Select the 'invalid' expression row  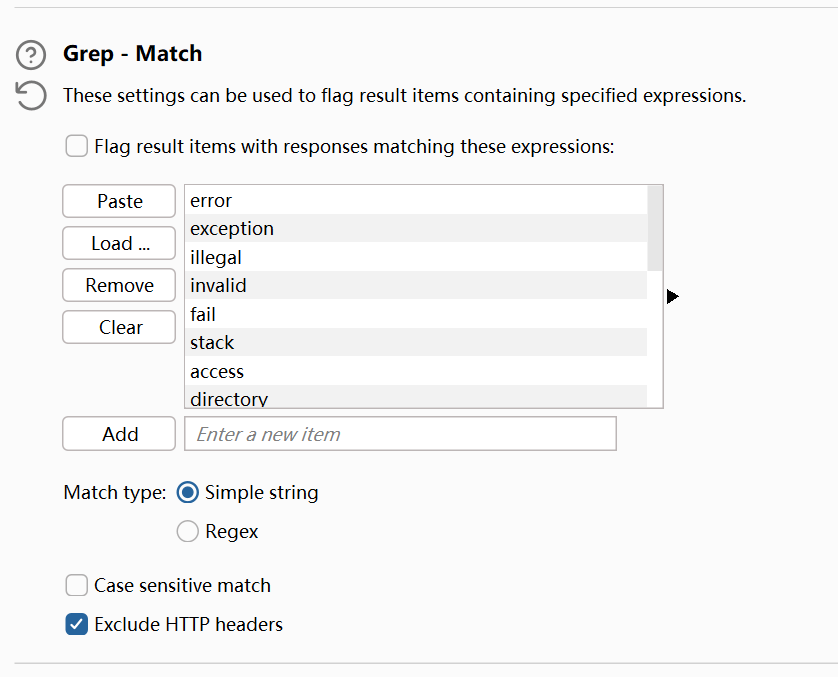point(415,285)
